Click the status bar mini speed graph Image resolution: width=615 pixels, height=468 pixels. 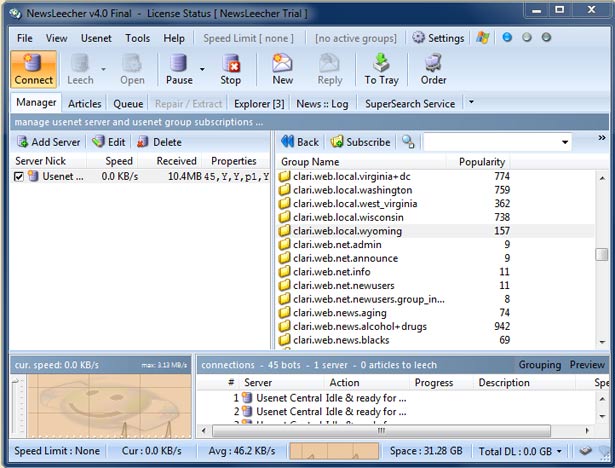[334, 451]
